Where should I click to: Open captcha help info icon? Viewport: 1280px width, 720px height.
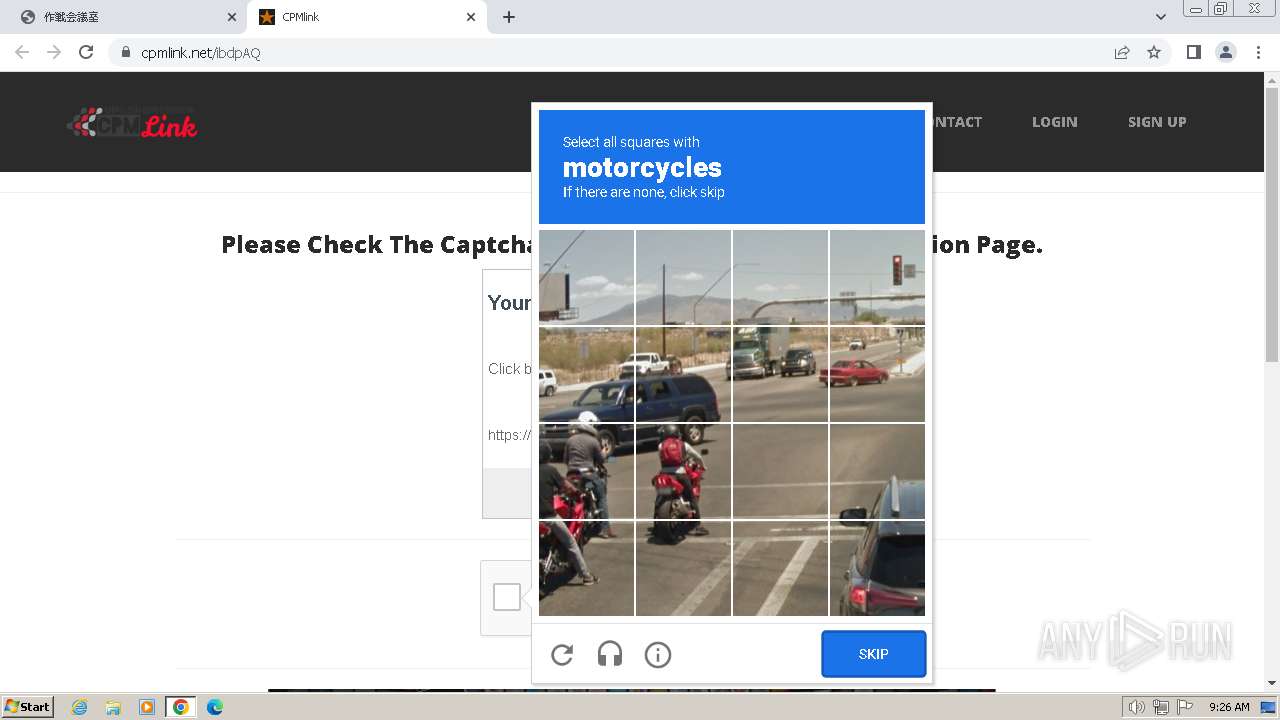[x=658, y=655]
